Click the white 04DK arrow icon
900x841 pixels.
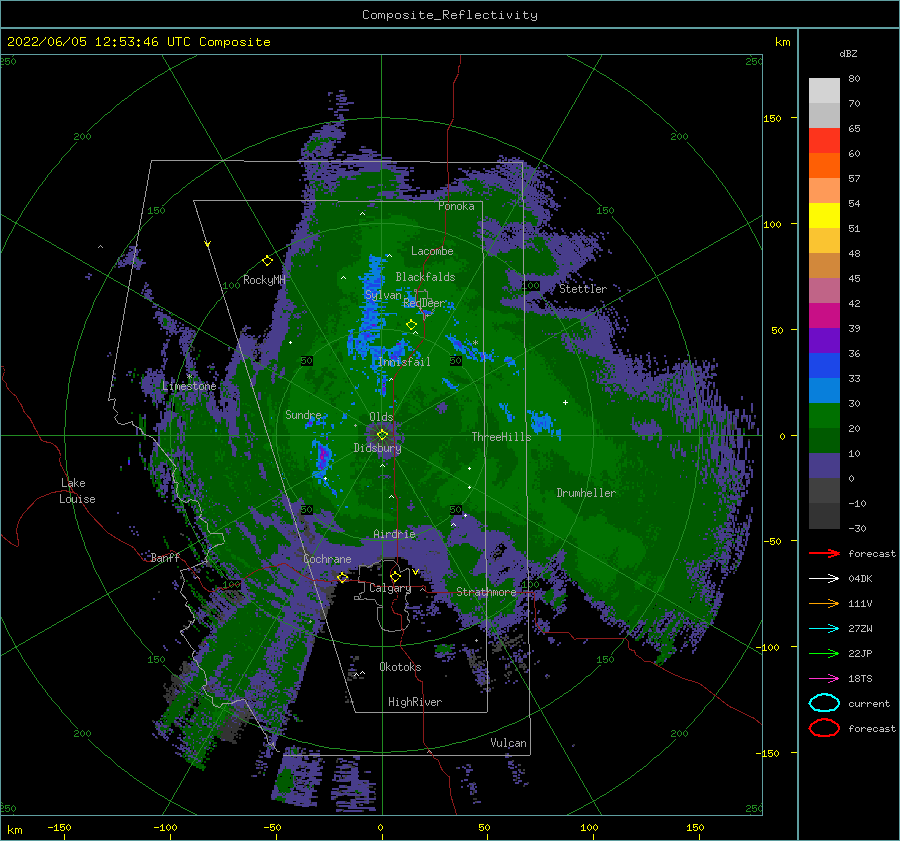[824, 578]
